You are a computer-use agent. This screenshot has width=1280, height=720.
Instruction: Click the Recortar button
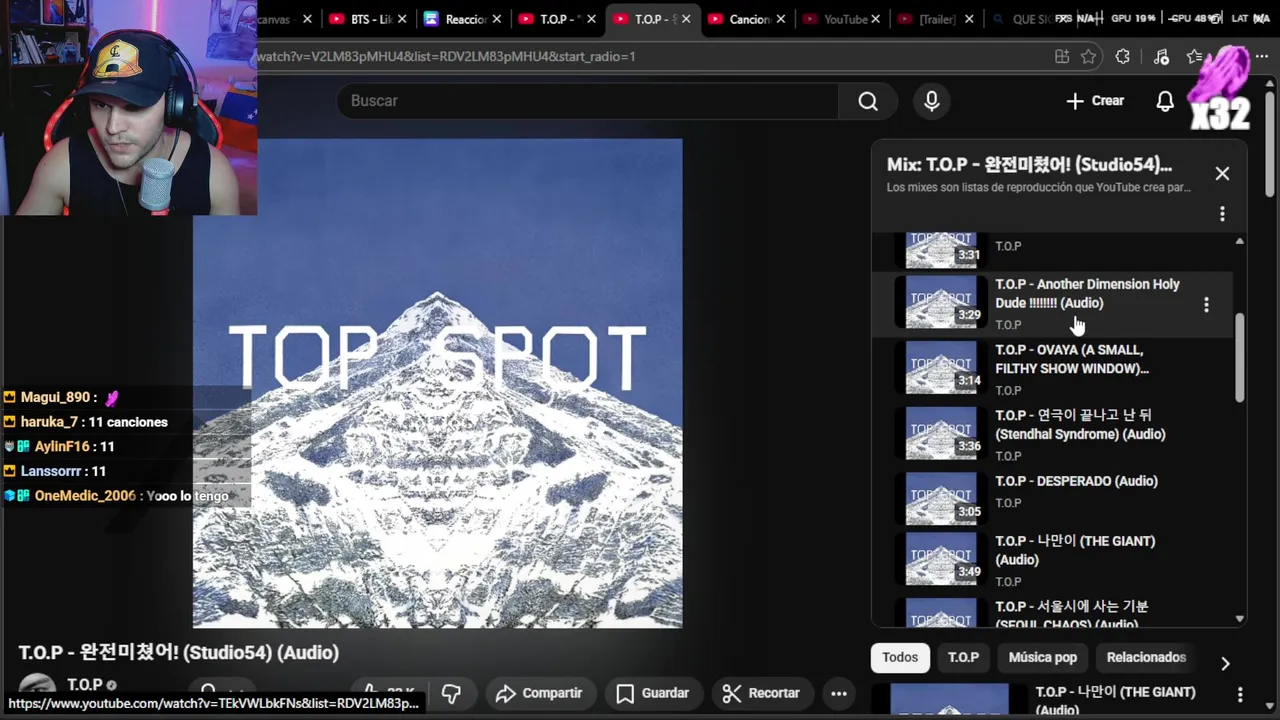(762, 693)
